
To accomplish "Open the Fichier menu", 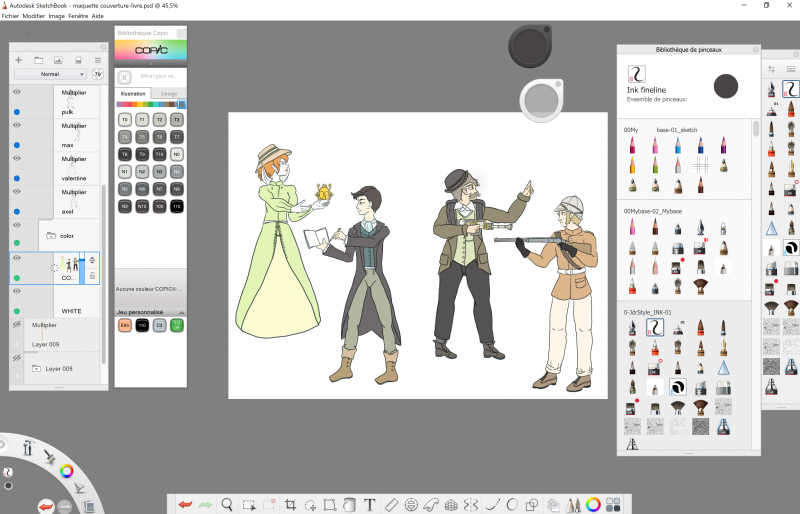I will coord(10,16).
